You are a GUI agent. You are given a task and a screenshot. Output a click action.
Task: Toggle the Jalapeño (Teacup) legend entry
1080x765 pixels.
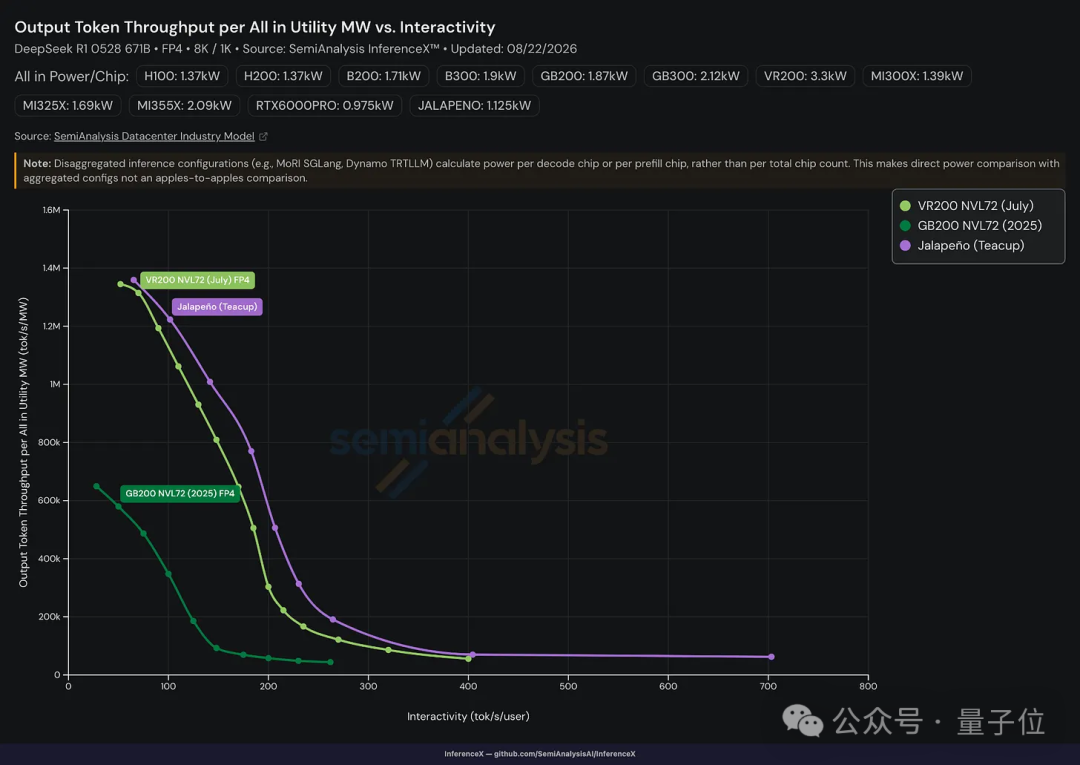click(962, 245)
